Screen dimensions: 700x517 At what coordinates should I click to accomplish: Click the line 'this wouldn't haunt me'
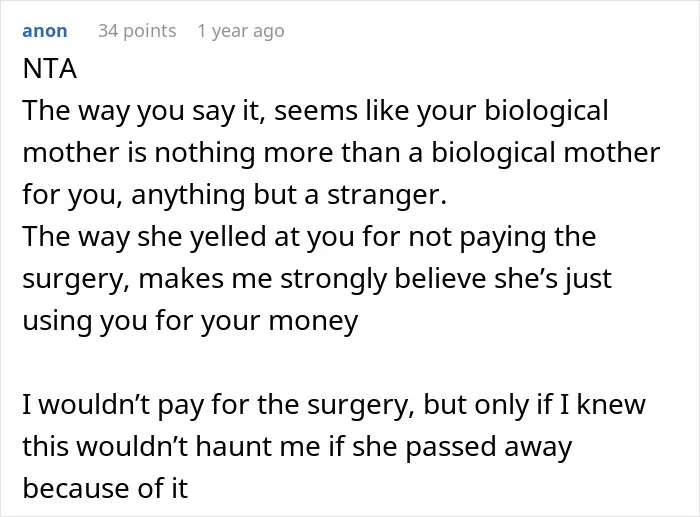click(x=297, y=446)
